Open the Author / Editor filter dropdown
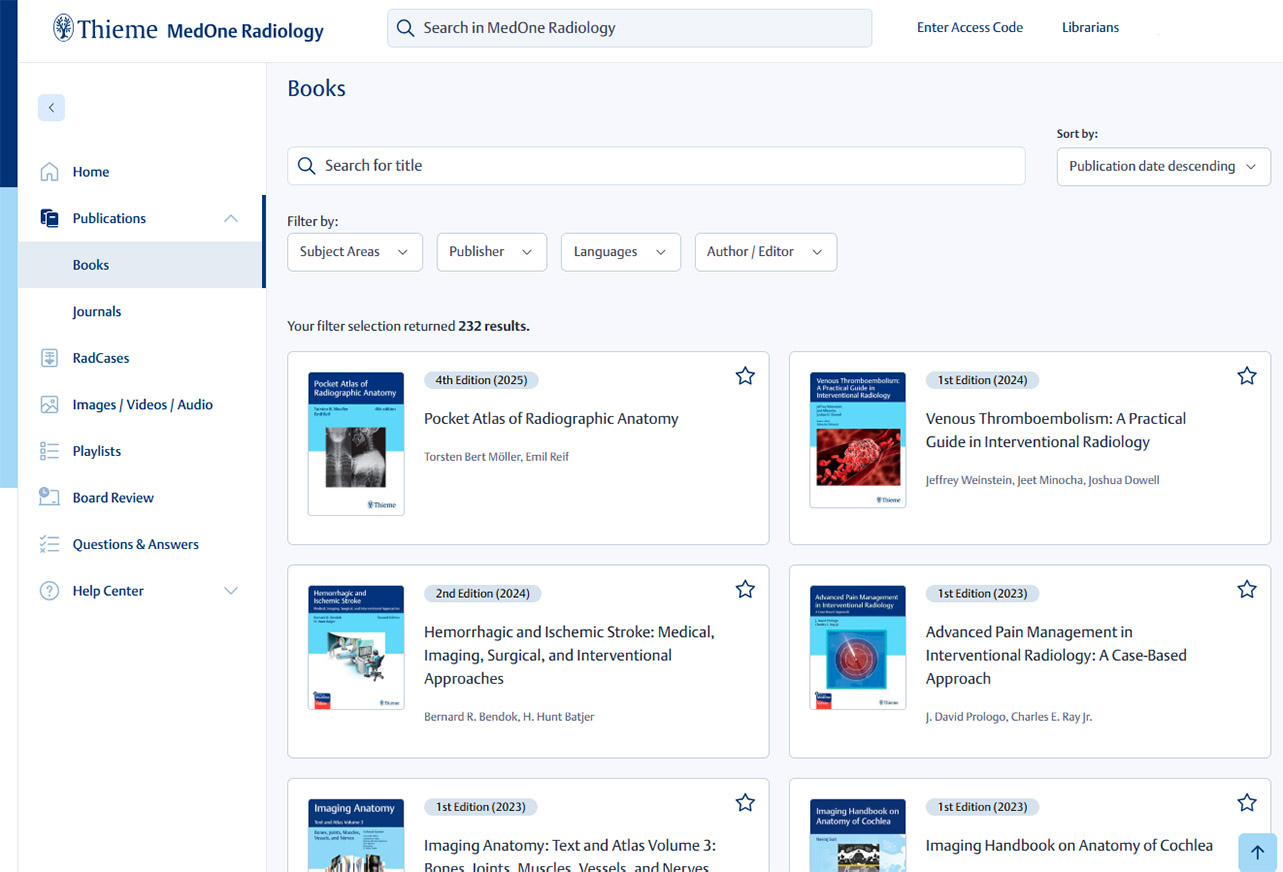This screenshot has width=1283, height=872. pyautogui.click(x=765, y=252)
